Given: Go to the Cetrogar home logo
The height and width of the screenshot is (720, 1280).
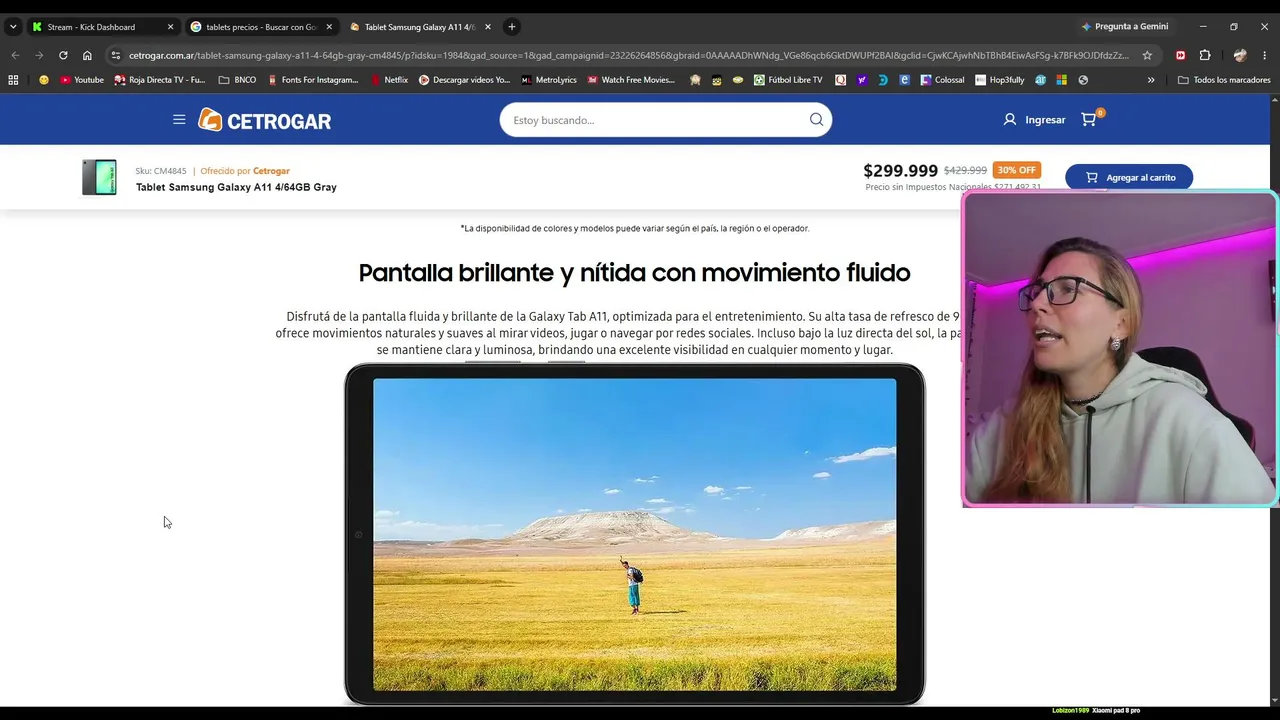Looking at the screenshot, I should (x=264, y=120).
